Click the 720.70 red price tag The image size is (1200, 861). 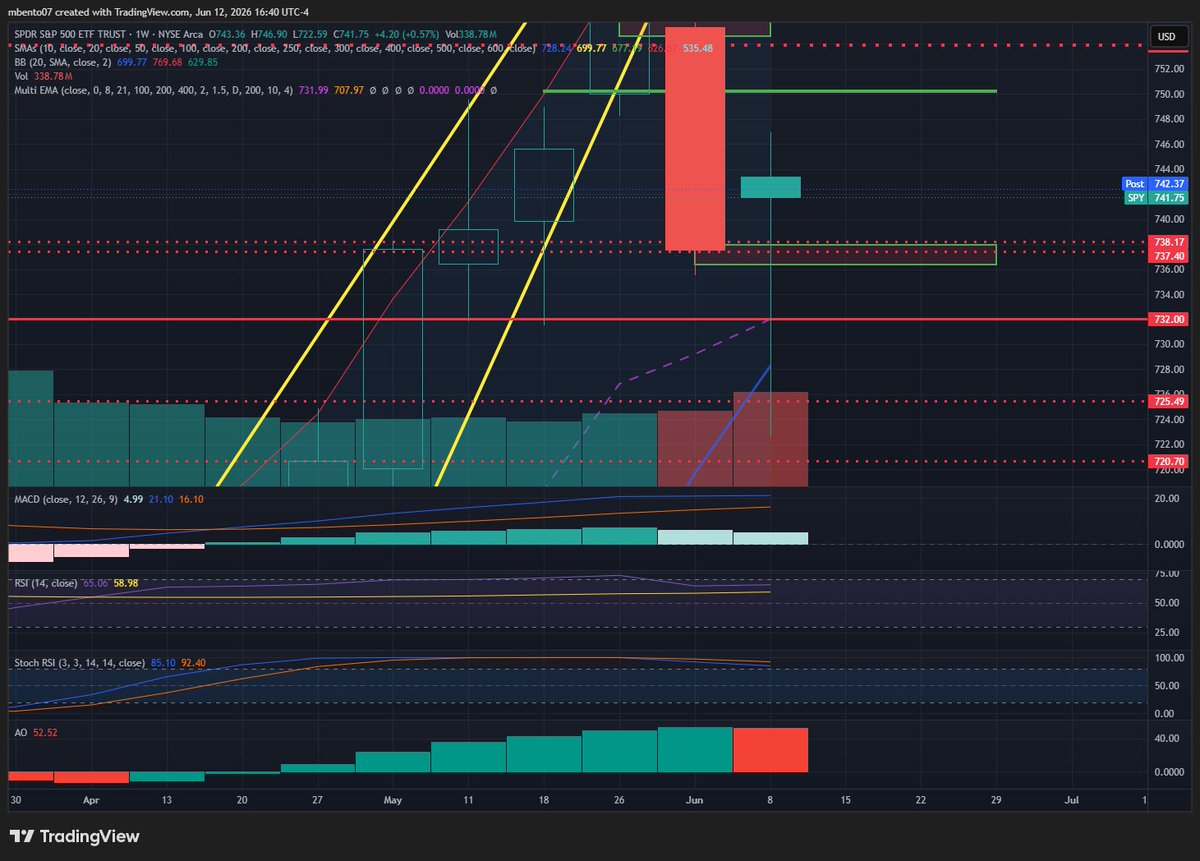pos(1169,461)
